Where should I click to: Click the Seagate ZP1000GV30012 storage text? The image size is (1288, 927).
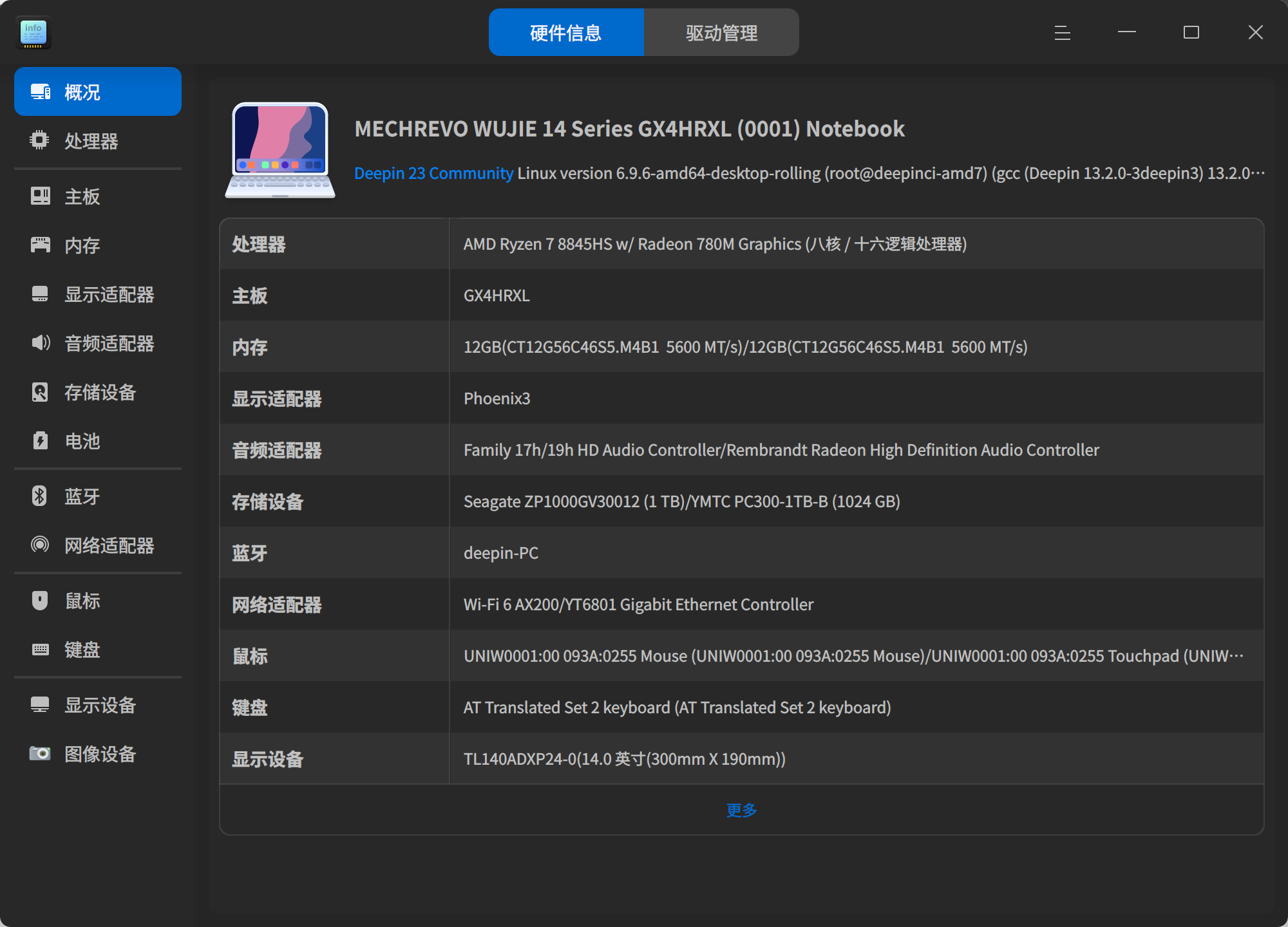tap(681, 501)
